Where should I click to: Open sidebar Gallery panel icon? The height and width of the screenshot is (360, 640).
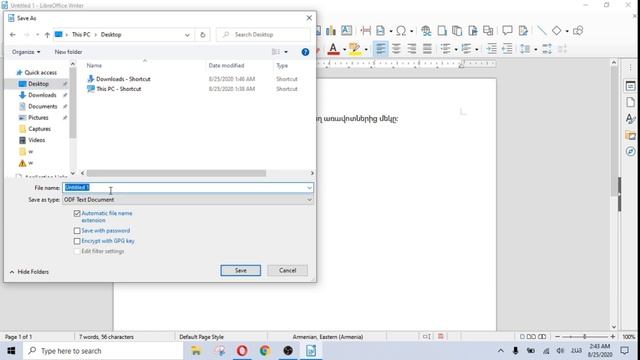pos(630,135)
